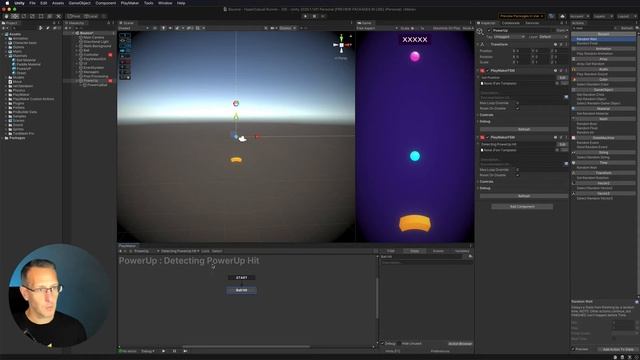Screen dimensions: 640x360
Task: Select Random Wait action in Actions list
Action: 604,39
